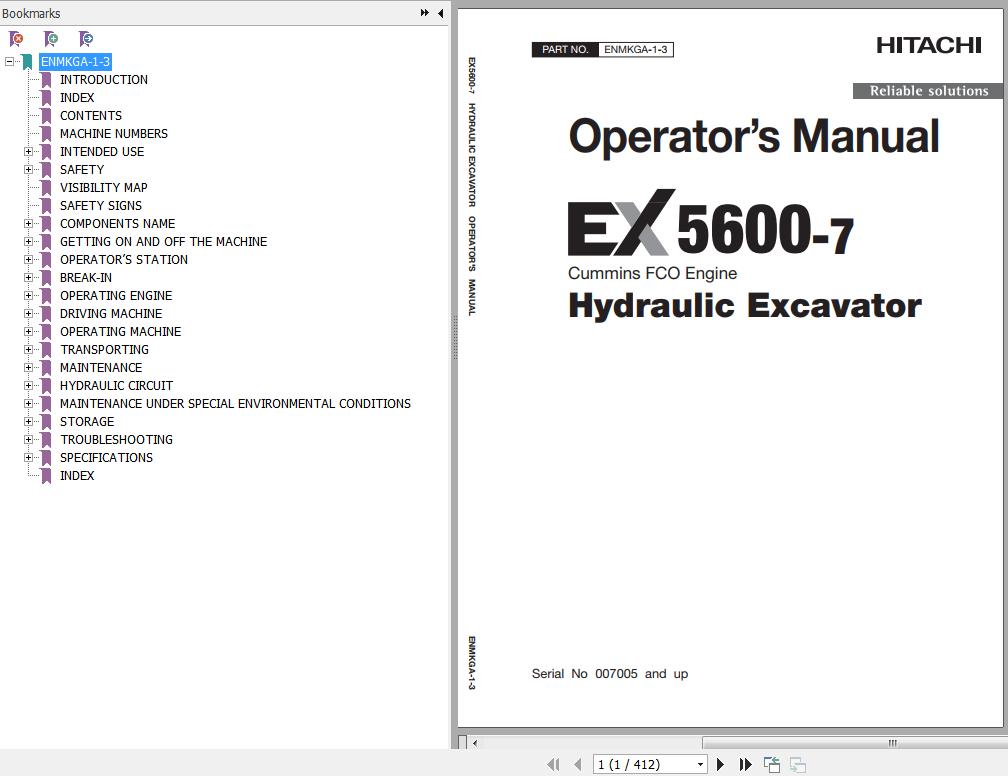This screenshot has width=1008, height=776.
Task: Click the bookmark icon beside SAFETY SIGNS
Action: 46,206
